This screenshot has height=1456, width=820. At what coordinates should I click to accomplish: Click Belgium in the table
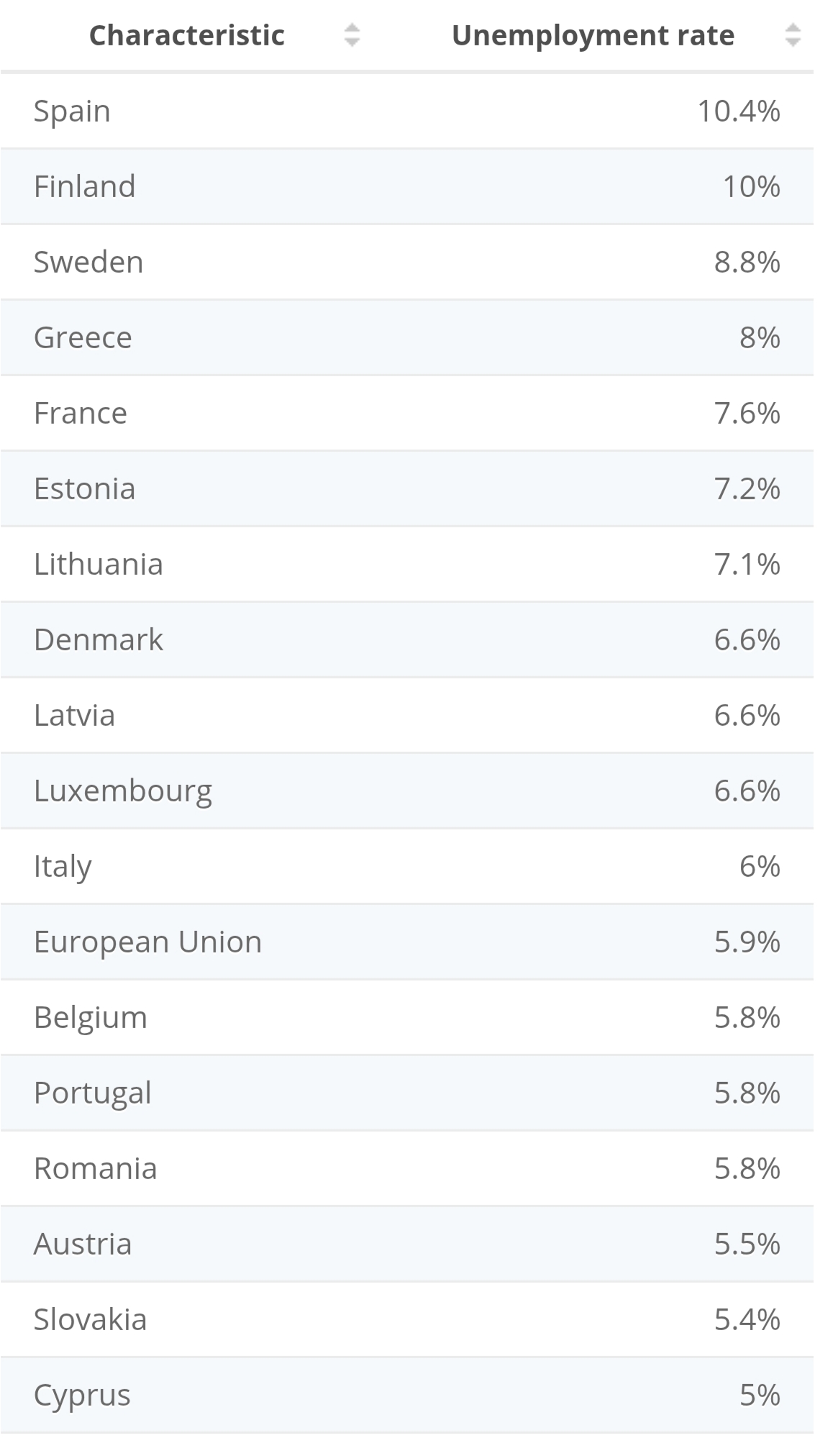[x=90, y=1018]
